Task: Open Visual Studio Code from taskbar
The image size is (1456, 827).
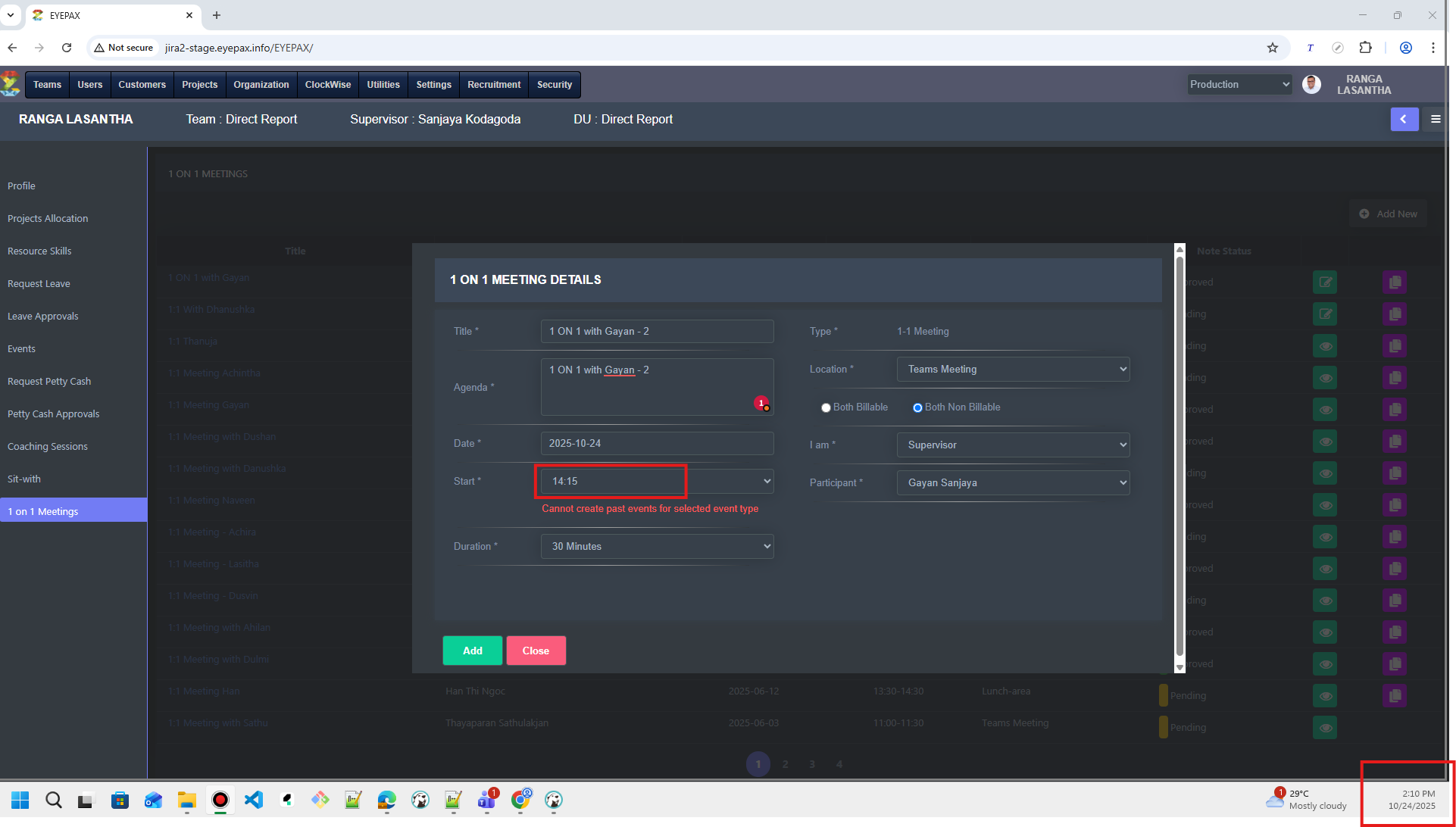Action: (x=254, y=800)
